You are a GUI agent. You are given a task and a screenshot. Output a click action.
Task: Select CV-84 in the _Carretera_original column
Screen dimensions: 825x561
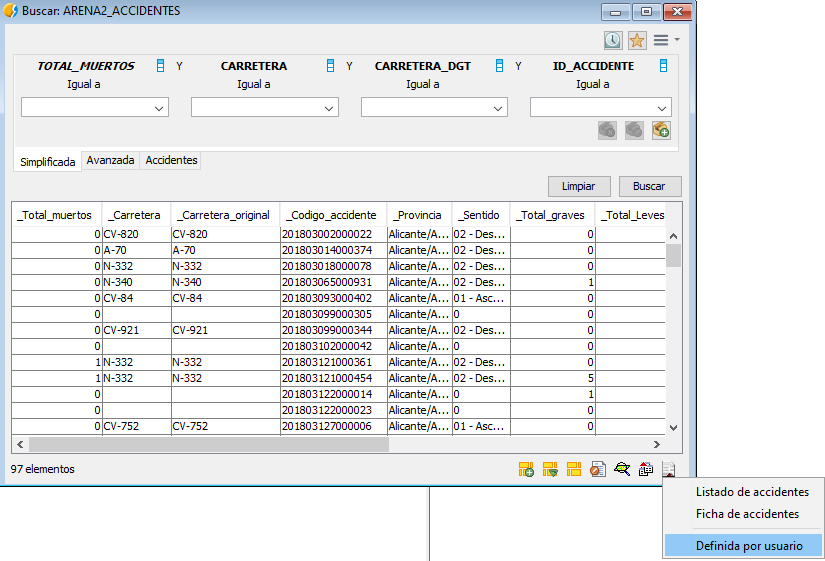(x=225, y=298)
